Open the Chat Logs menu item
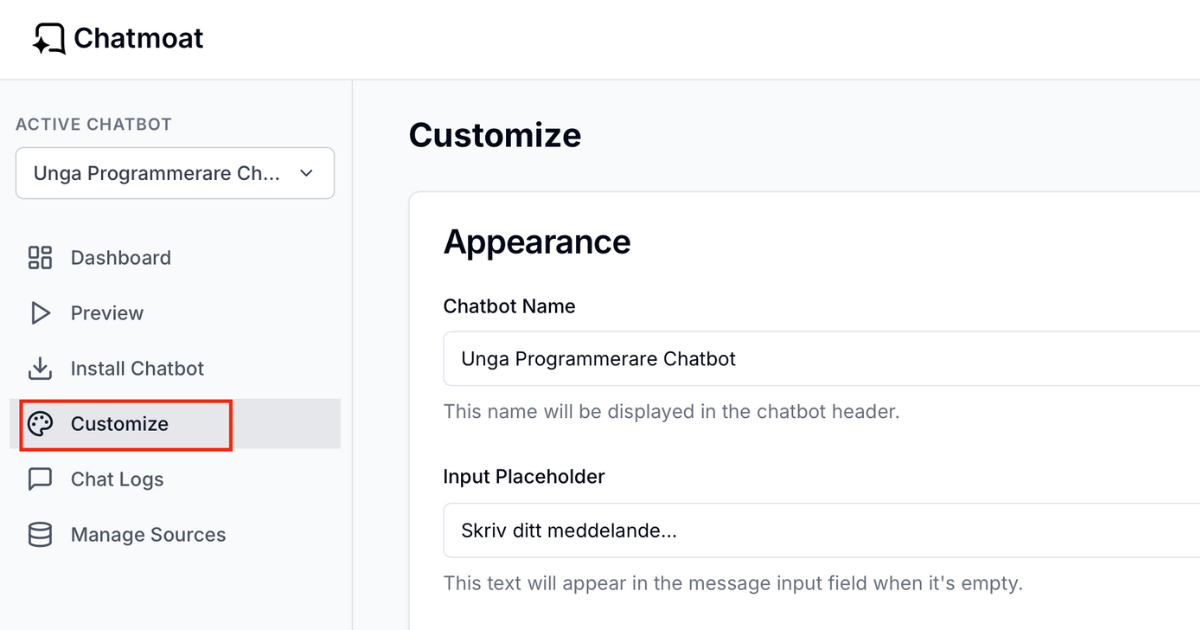1200x630 pixels. pos(117,479)
